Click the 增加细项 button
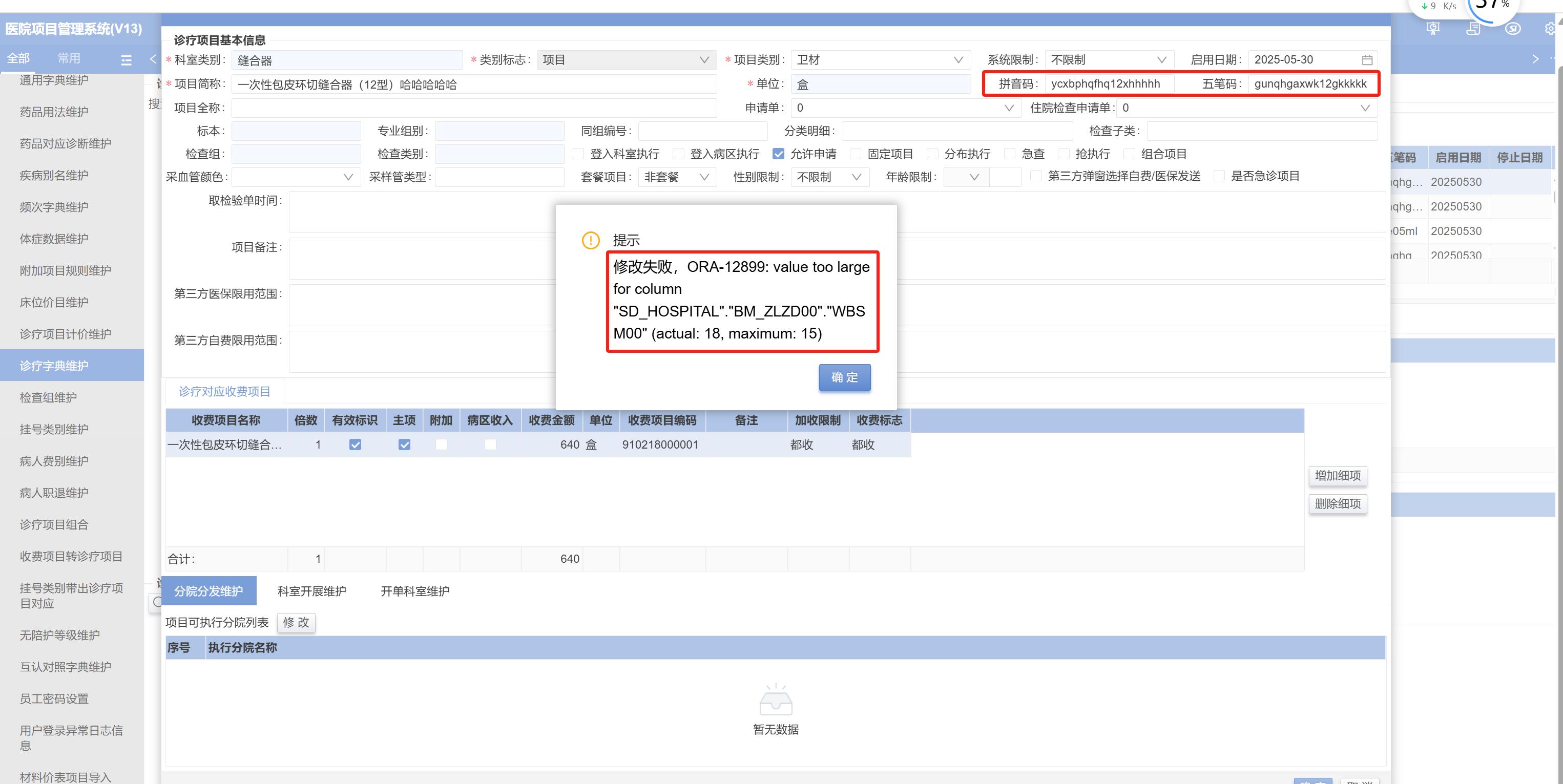 pos(1337,476)
